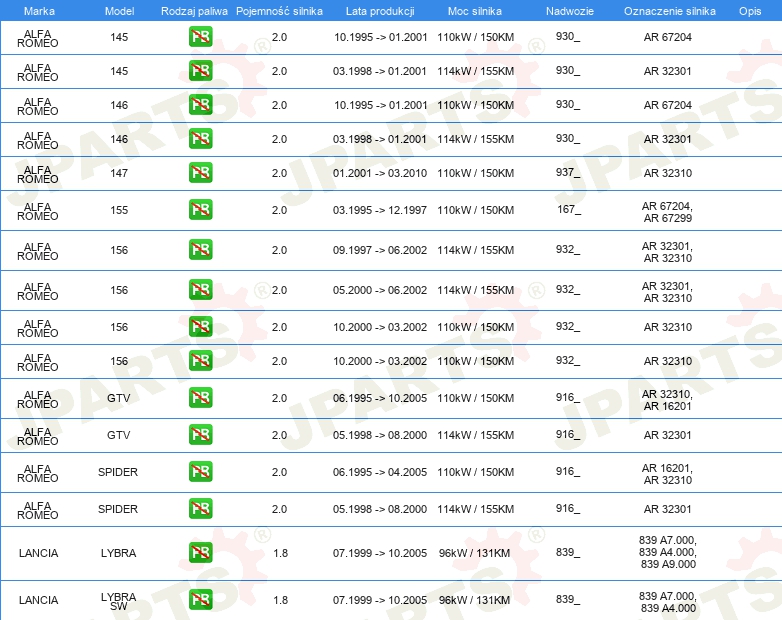Click the fuel icon for Lancia LYBRA
The width and height of the screenshot is (782, 620).
(200, 553)
